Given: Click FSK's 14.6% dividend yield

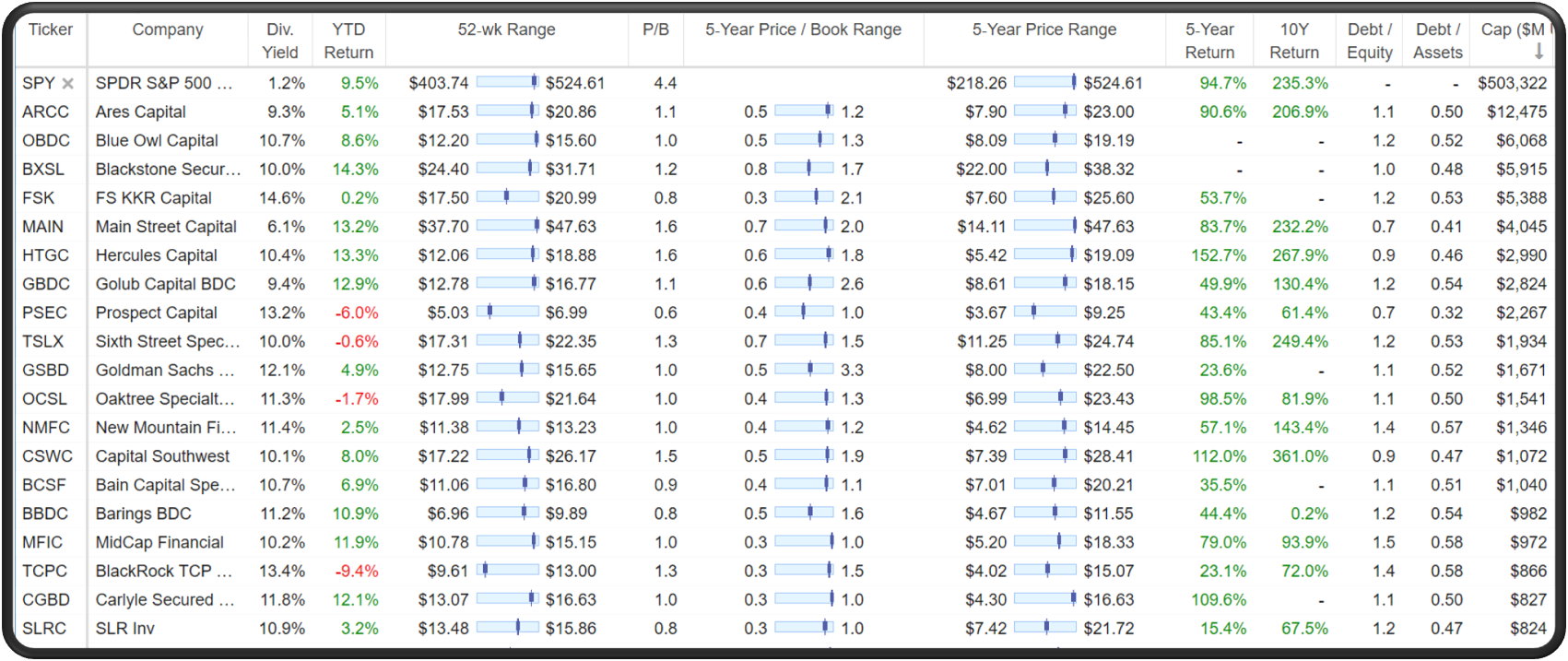Looking at the screenshot, I should (282, 197).
